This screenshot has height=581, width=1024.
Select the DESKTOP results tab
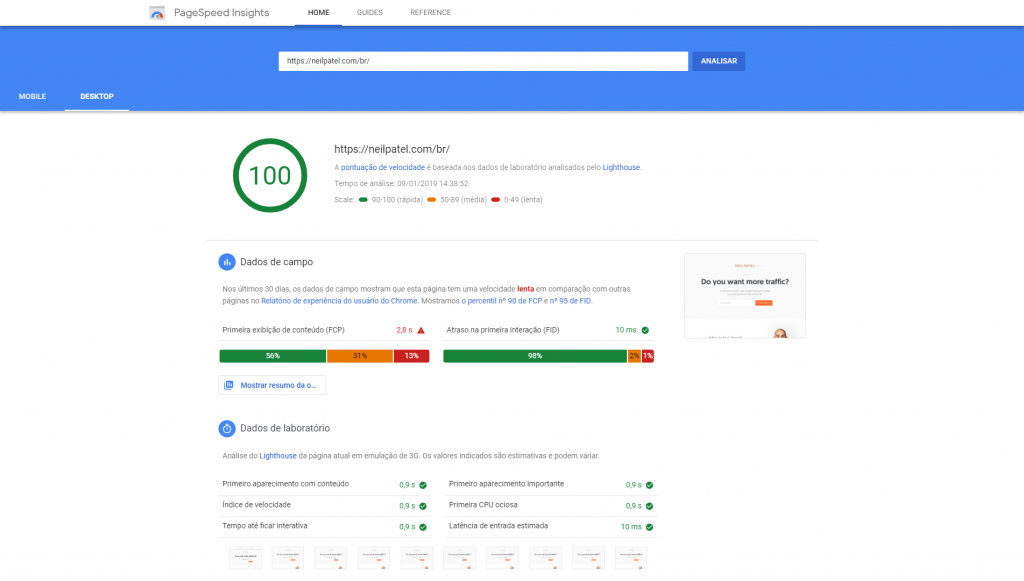point(97,97)
